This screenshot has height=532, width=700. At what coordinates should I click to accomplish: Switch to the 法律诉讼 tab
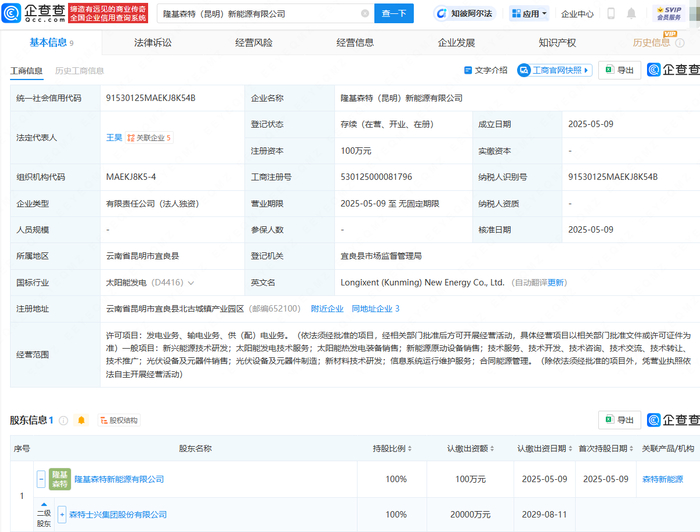click(153, 43)
